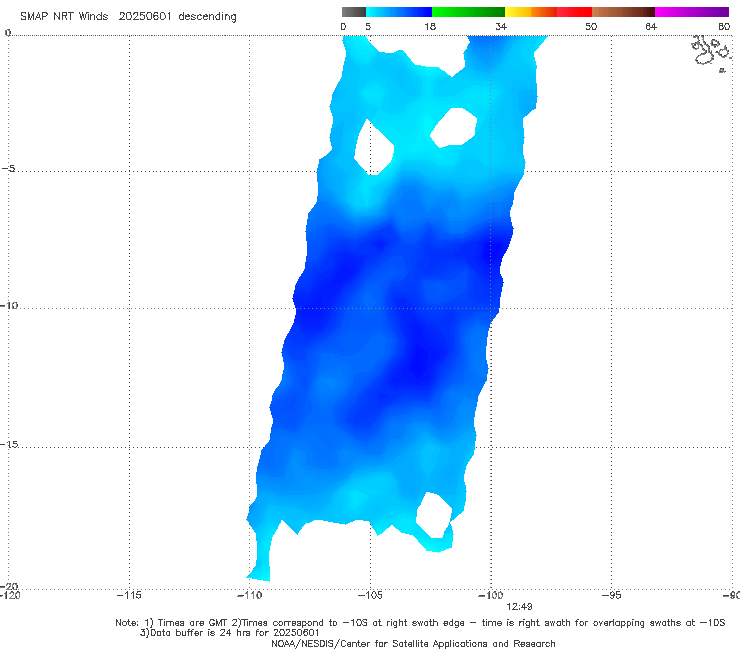The height and width of the screenshot is (650, 740).
Task: Click the yellow segment of the color bar
Action: pyautogui.click(x=518, y=12)
